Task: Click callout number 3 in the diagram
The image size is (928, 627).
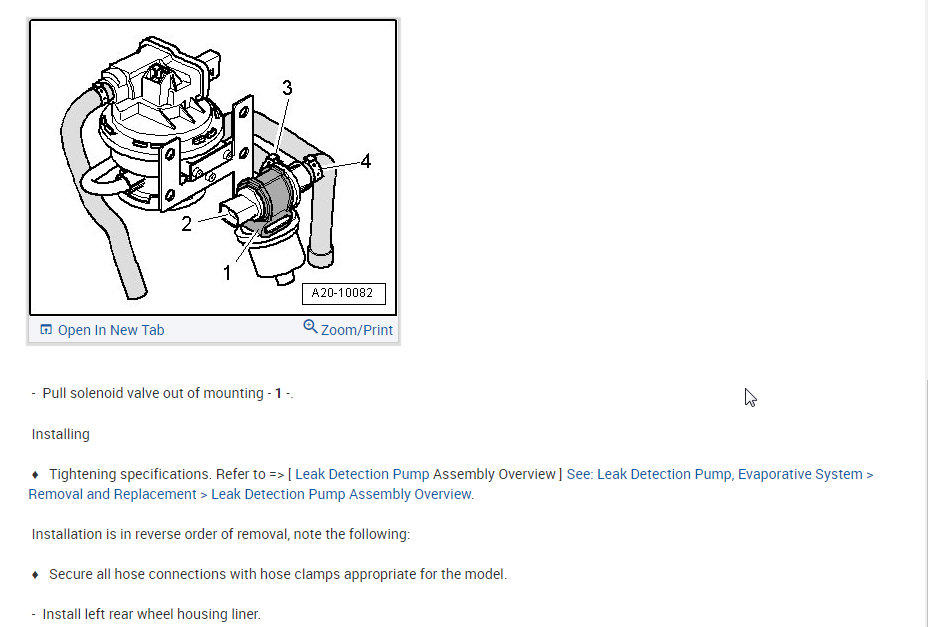Action: [x=287, y=88]
